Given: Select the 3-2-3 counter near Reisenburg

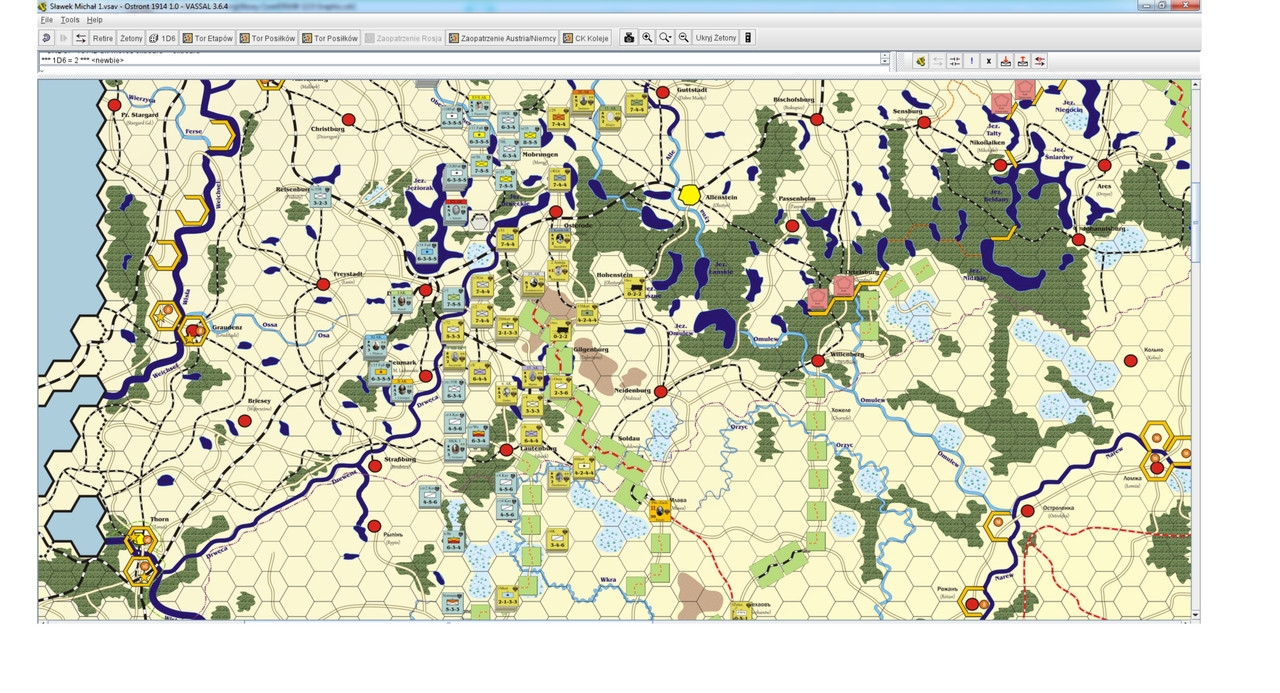Looking at the screenshot, I should (x=320, y=196).
